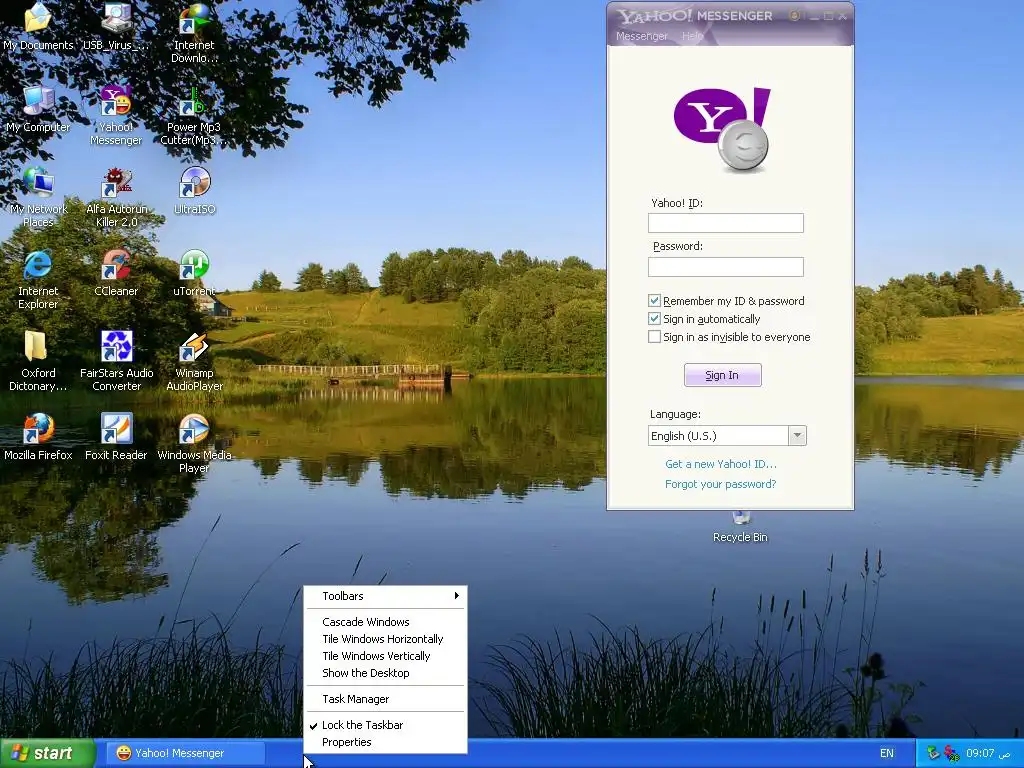
Task: Select Alfa Autorun Killer 2.0 icon
Action: (x=116, y=197)
